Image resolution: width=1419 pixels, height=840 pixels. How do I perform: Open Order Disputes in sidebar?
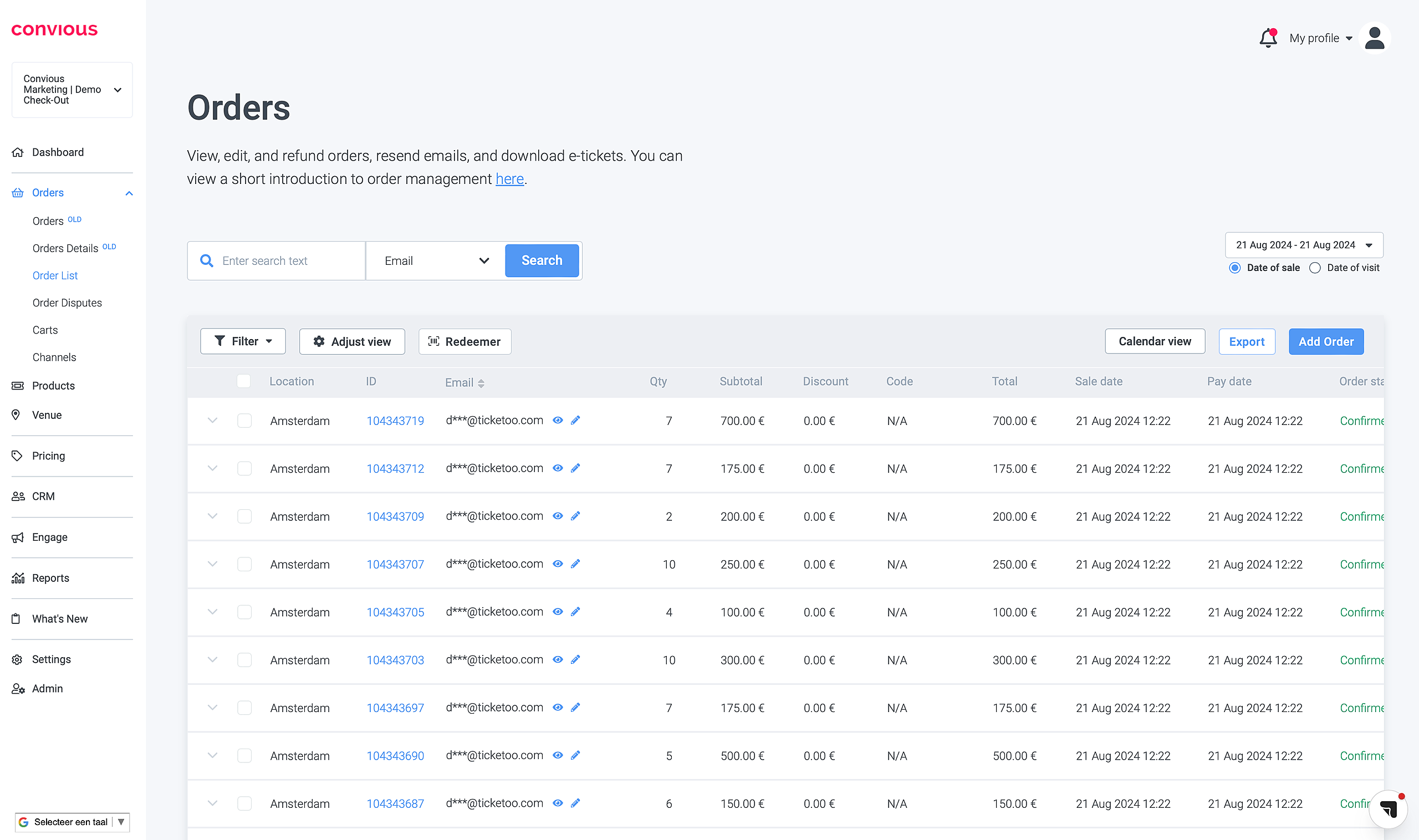coord(67,303)
